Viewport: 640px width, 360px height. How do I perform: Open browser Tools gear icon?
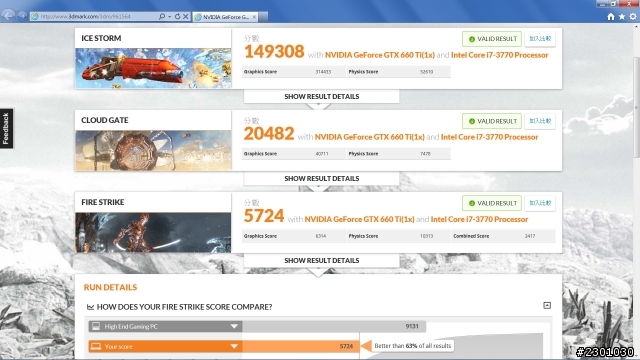point(633,16)
